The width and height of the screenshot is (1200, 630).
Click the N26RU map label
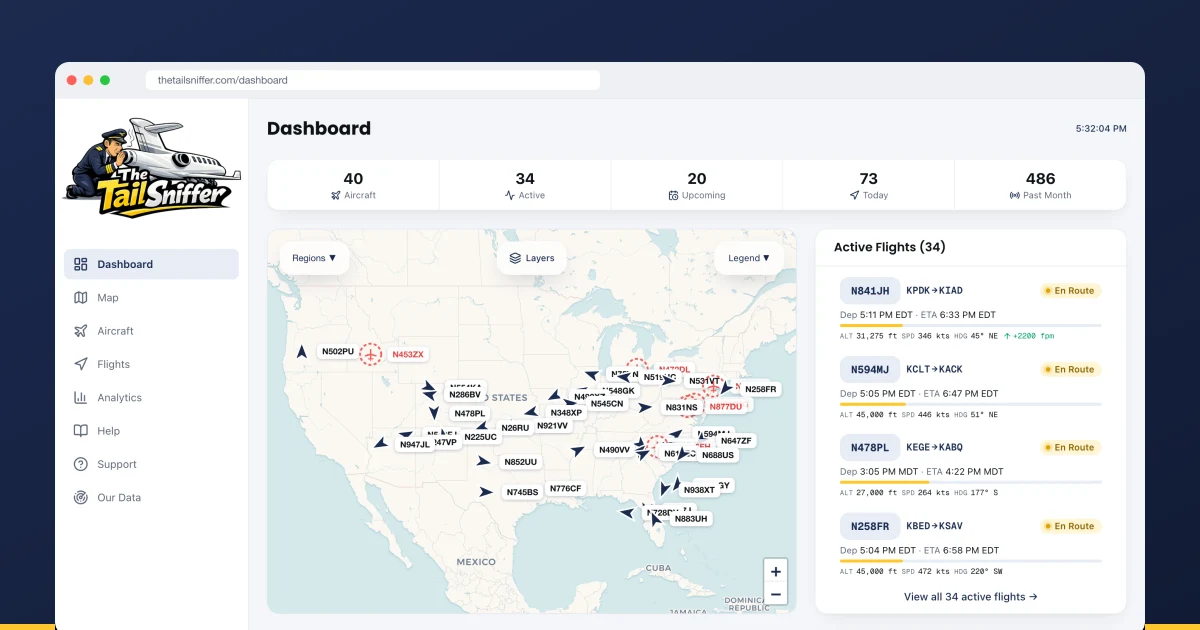coord(515,428)
